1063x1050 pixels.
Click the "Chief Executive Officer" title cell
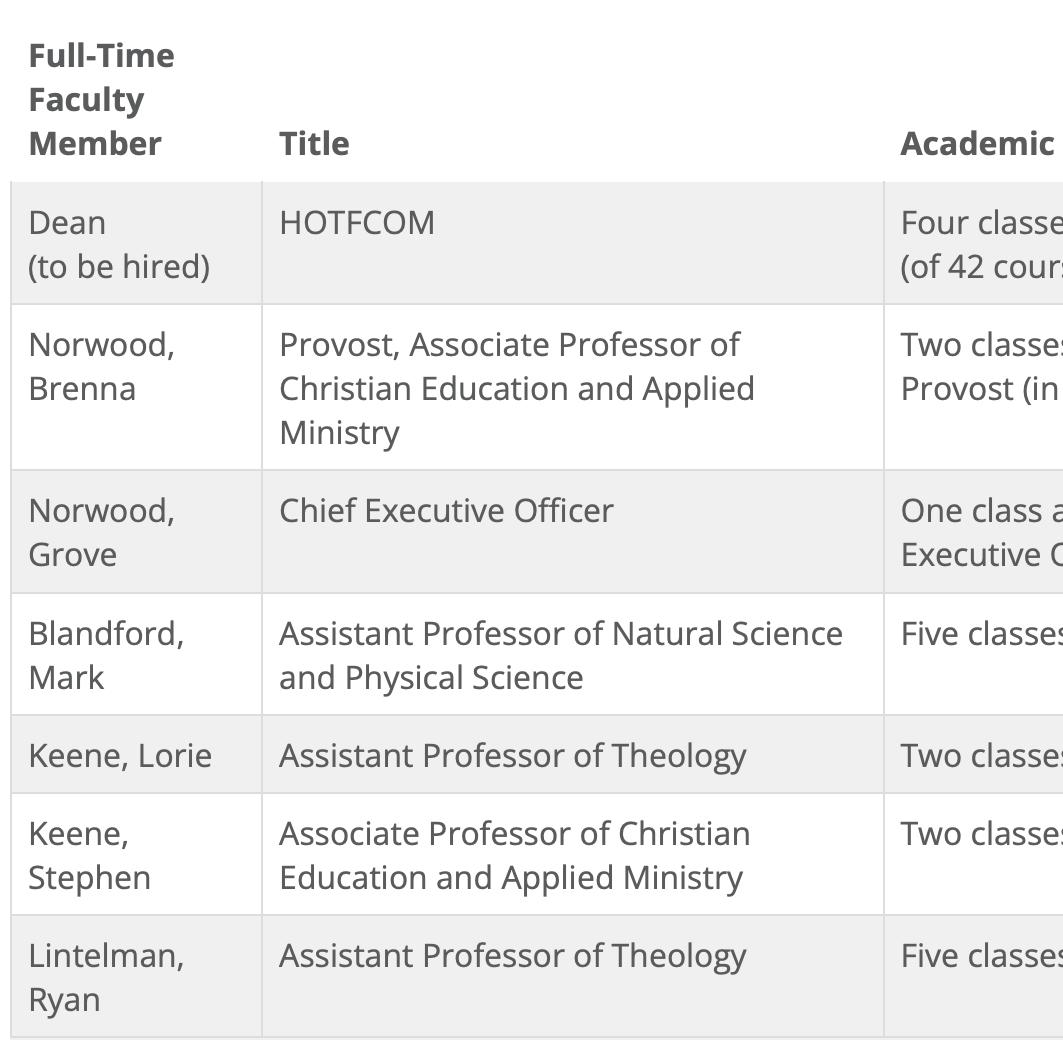click(x=446, y=510)
